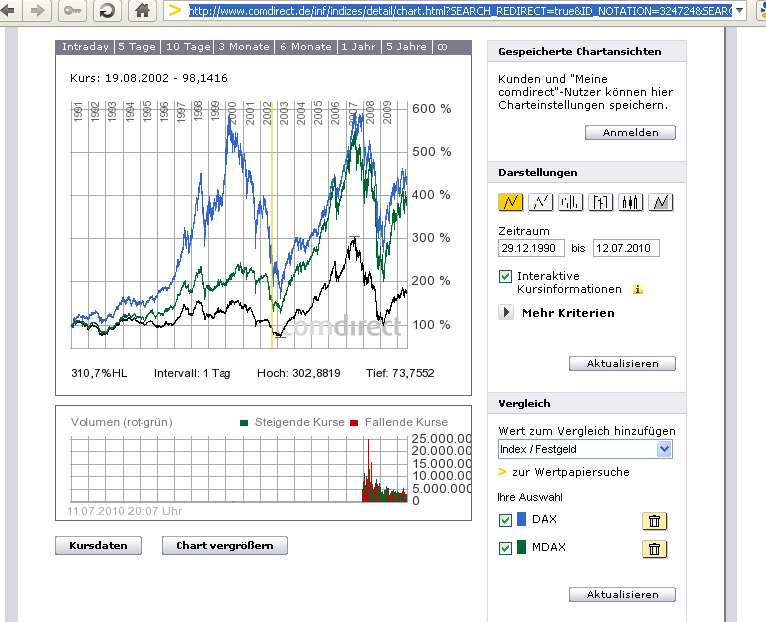Follow the zur Wertpapiersuche link

click(571, 472)
